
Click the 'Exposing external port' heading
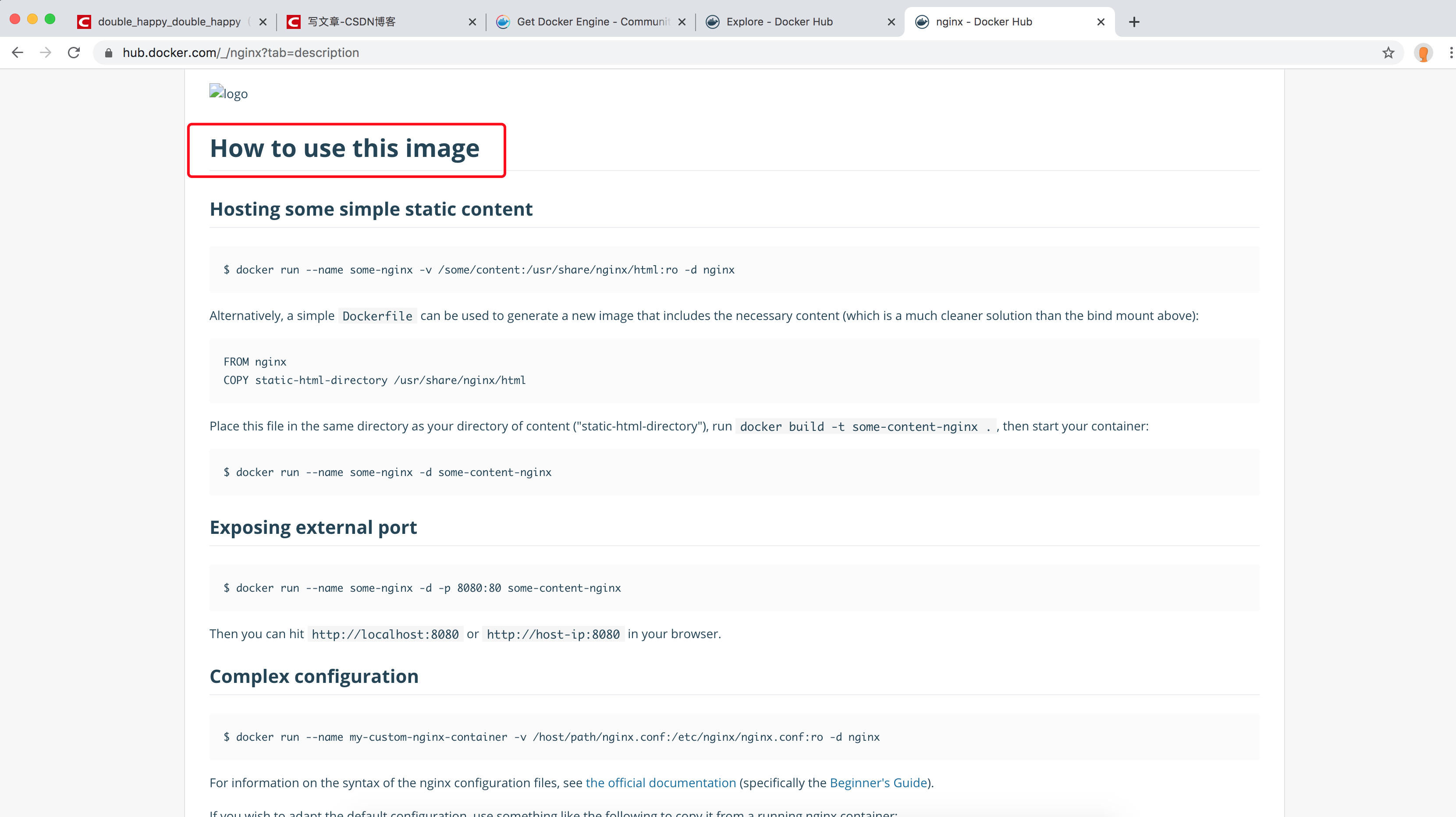click(x=313, y=528)
